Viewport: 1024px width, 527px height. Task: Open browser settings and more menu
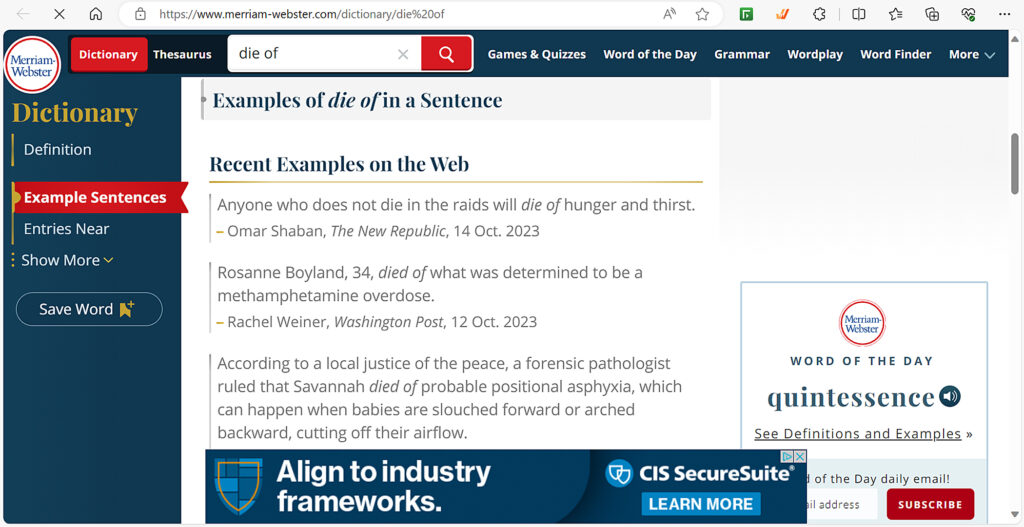click(1004, 14)
